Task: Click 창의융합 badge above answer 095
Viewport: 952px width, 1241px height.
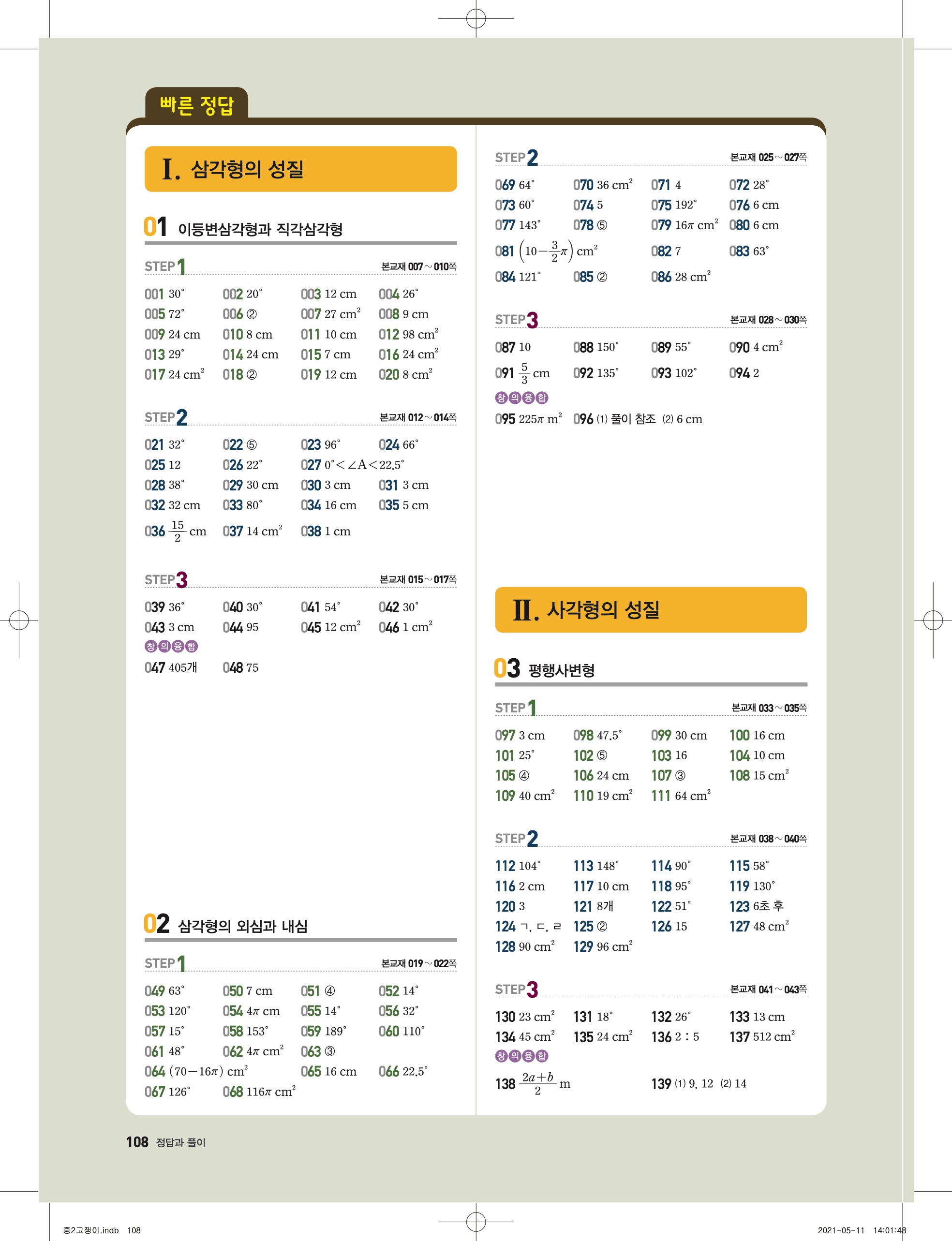Action: (x=521, y=398)
